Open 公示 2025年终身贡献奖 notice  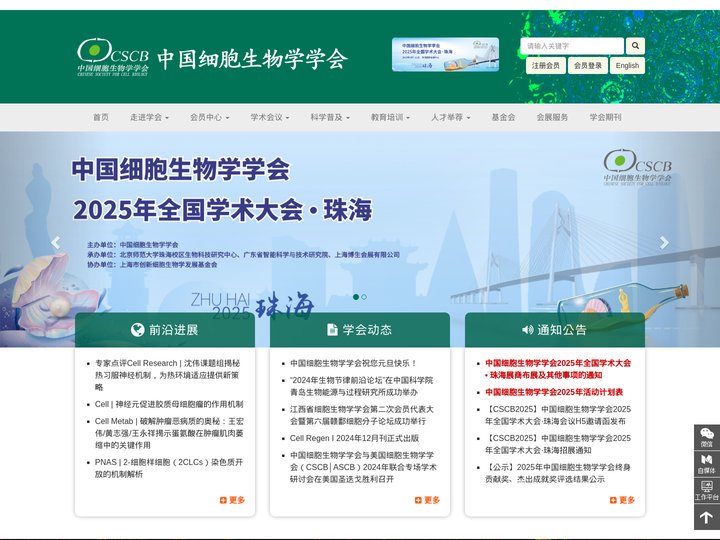[558, 473]
